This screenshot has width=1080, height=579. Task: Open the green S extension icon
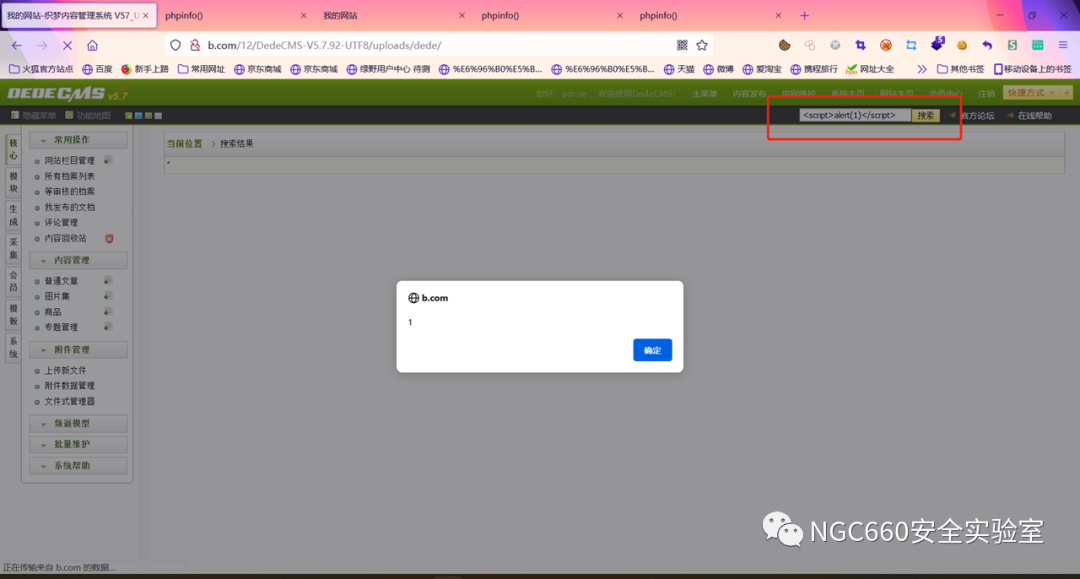tap(1012, 45)
